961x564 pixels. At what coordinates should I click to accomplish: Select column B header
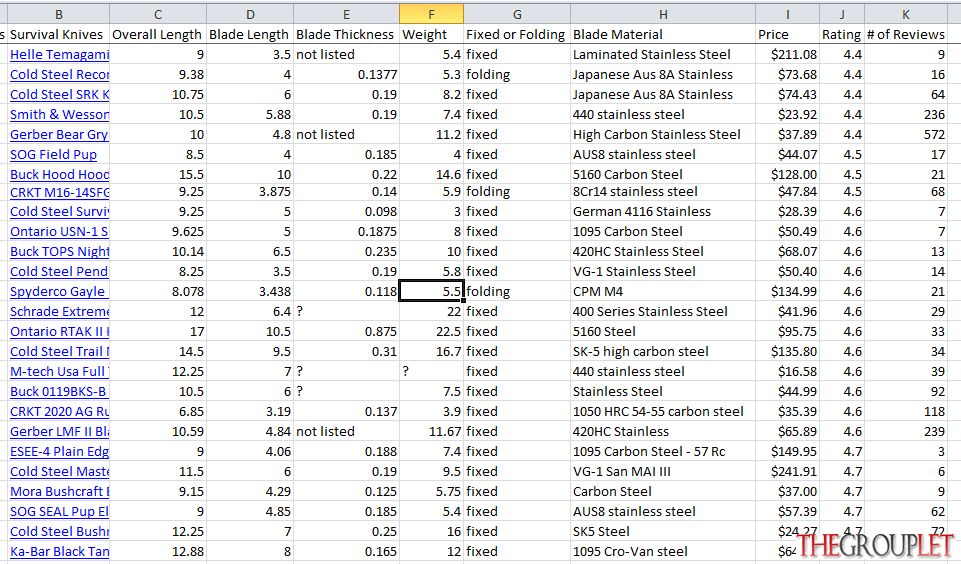coord(59,14)
